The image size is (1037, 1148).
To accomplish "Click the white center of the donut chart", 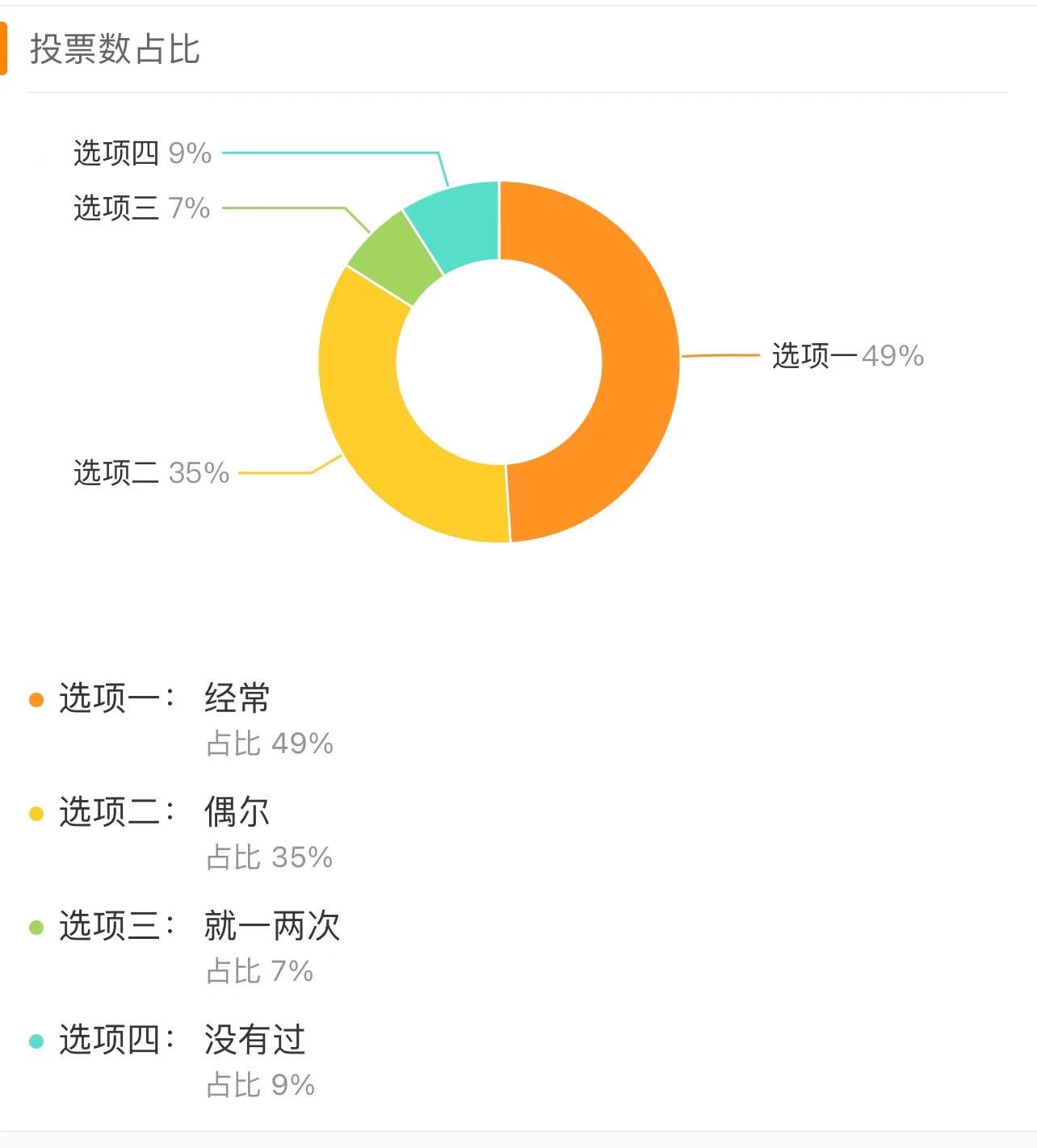I will (x=499, y=362).
